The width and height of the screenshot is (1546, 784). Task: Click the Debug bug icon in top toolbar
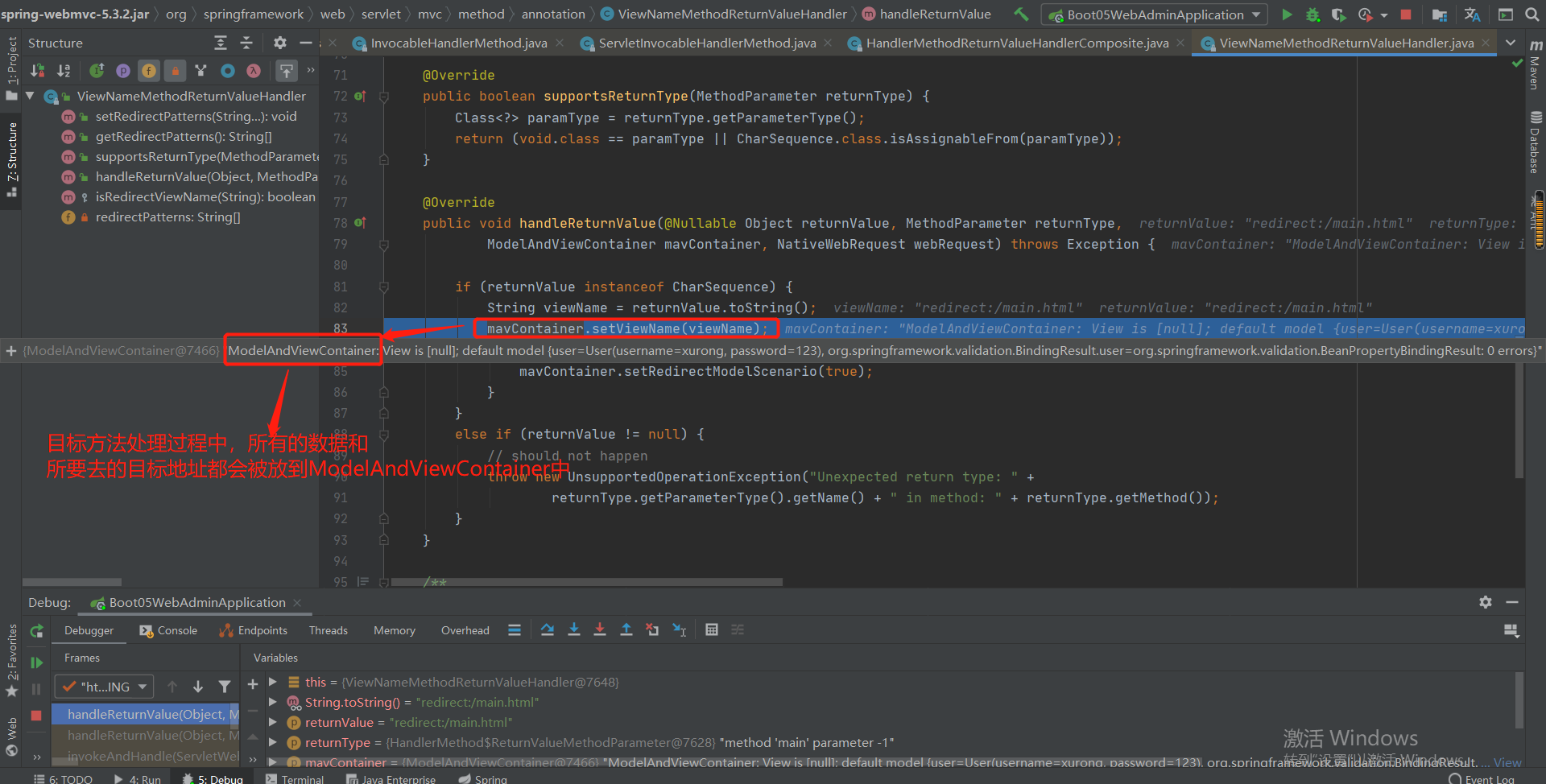(1312, 14)
